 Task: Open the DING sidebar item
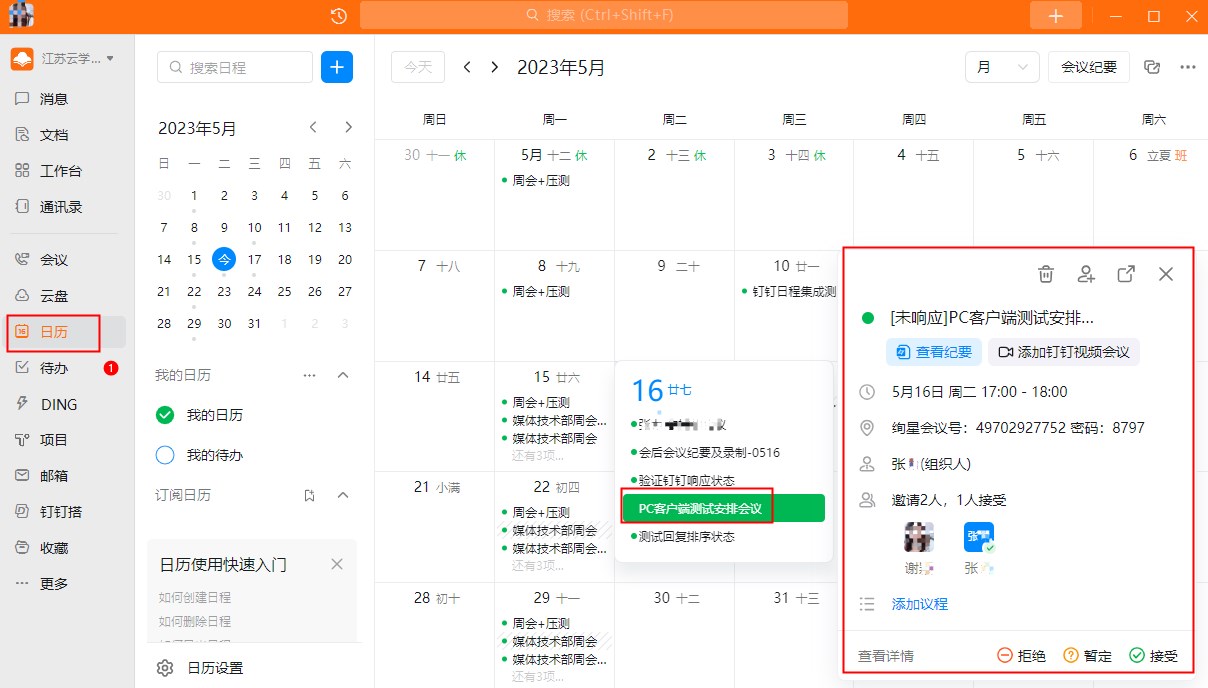(58, 404)
